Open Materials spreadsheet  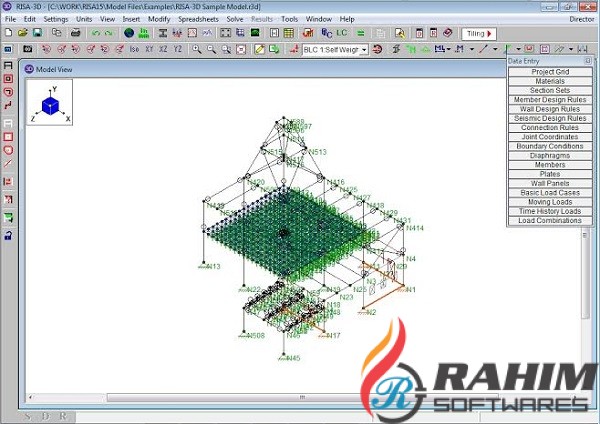(x=550, y=81)
